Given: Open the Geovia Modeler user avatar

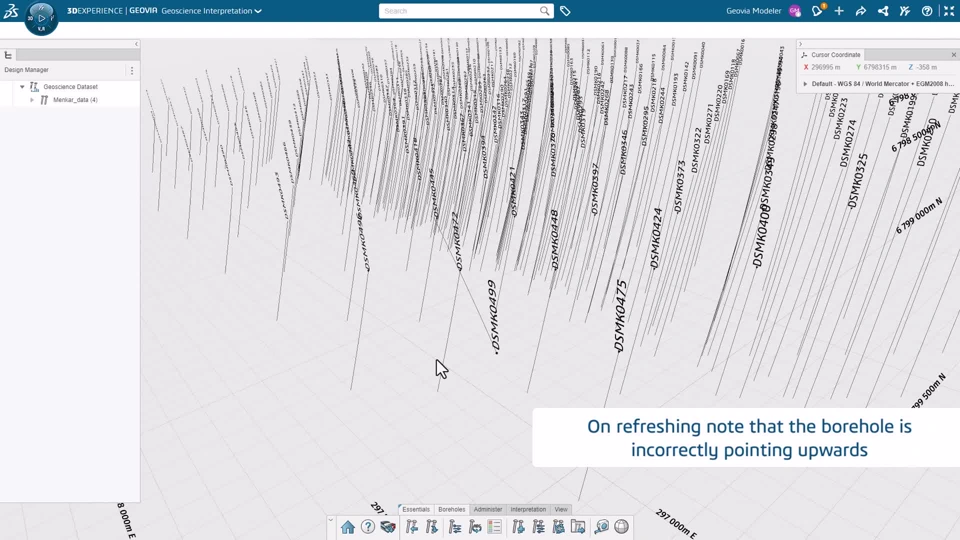Looking at the screenshot, I should (795, 11).
